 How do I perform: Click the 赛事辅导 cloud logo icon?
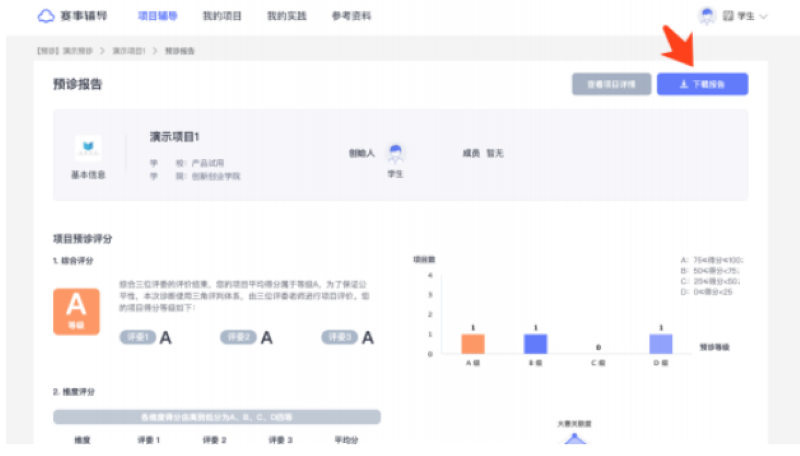point(46,16)
